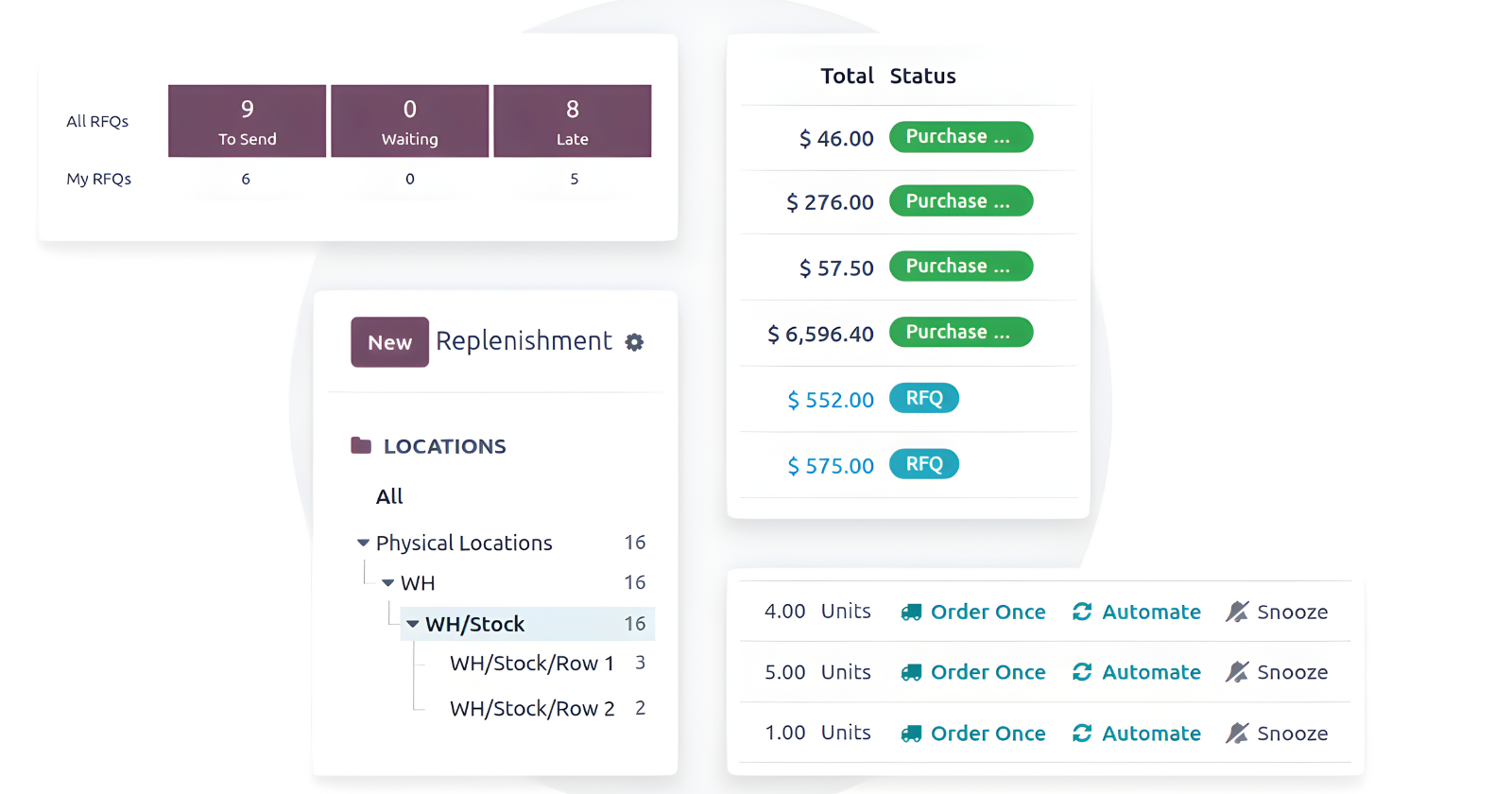Open the Replenishment settings gear icon

click(634, 342)
